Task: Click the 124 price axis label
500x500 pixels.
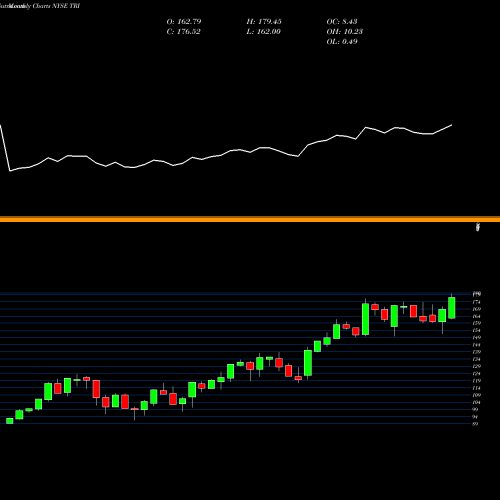Action: 476,374
